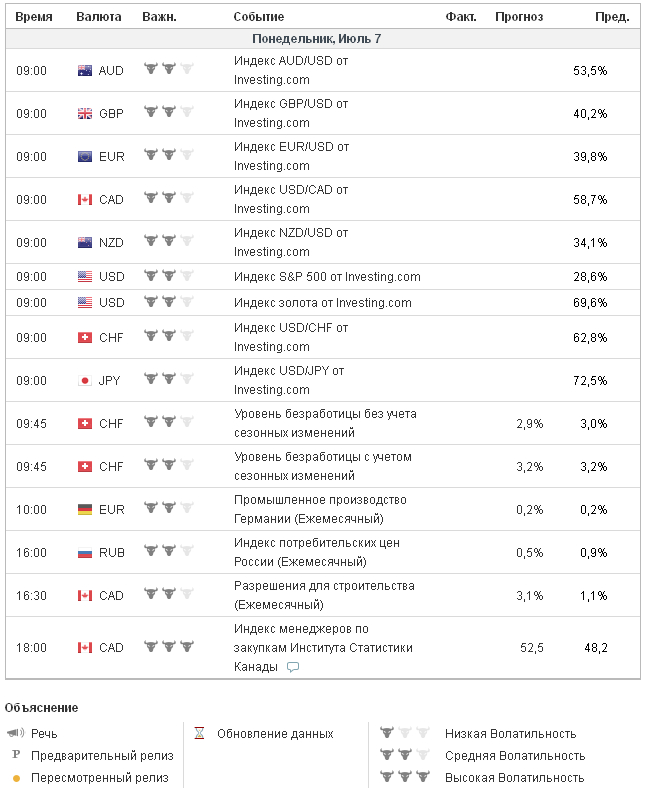Click the German flag in the 10:00 row

tap(85, 509)
